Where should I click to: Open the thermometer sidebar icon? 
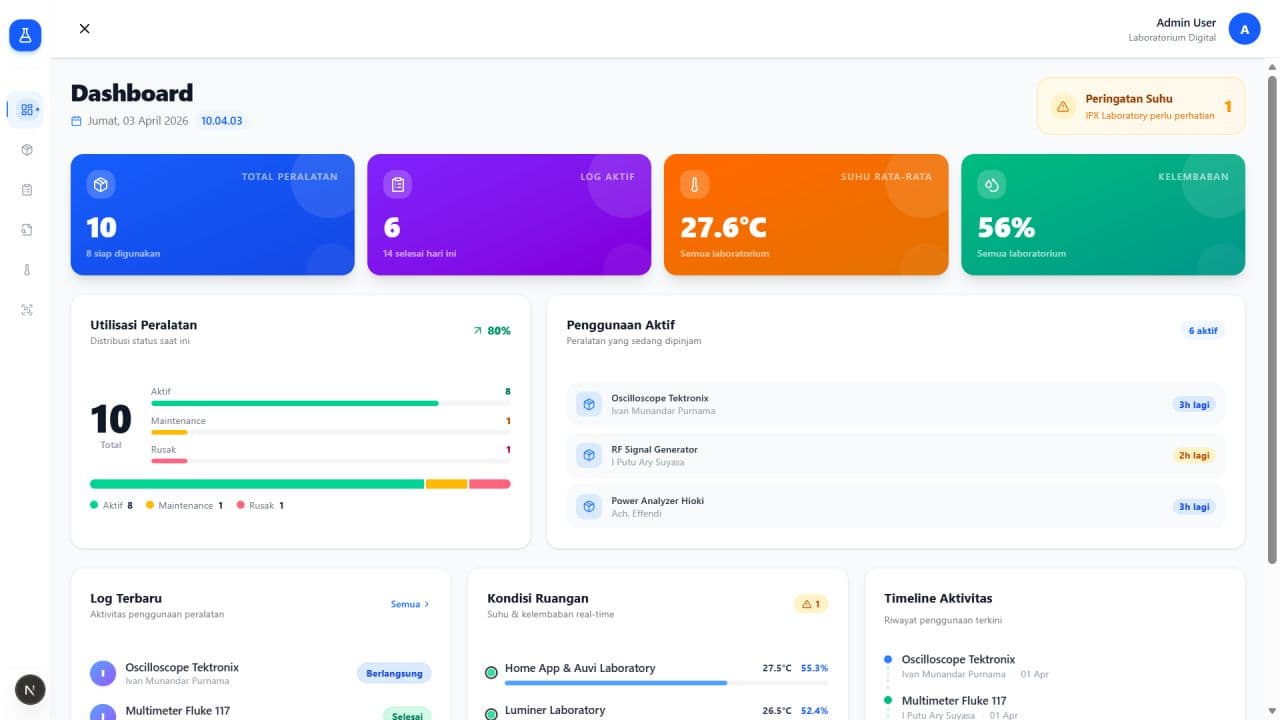coord(27,270)
